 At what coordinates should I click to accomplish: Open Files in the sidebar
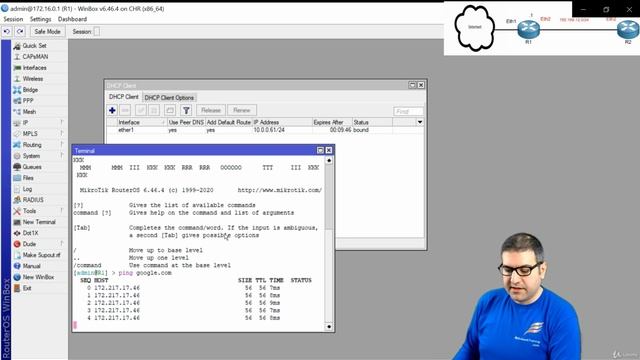coord(28,178)
